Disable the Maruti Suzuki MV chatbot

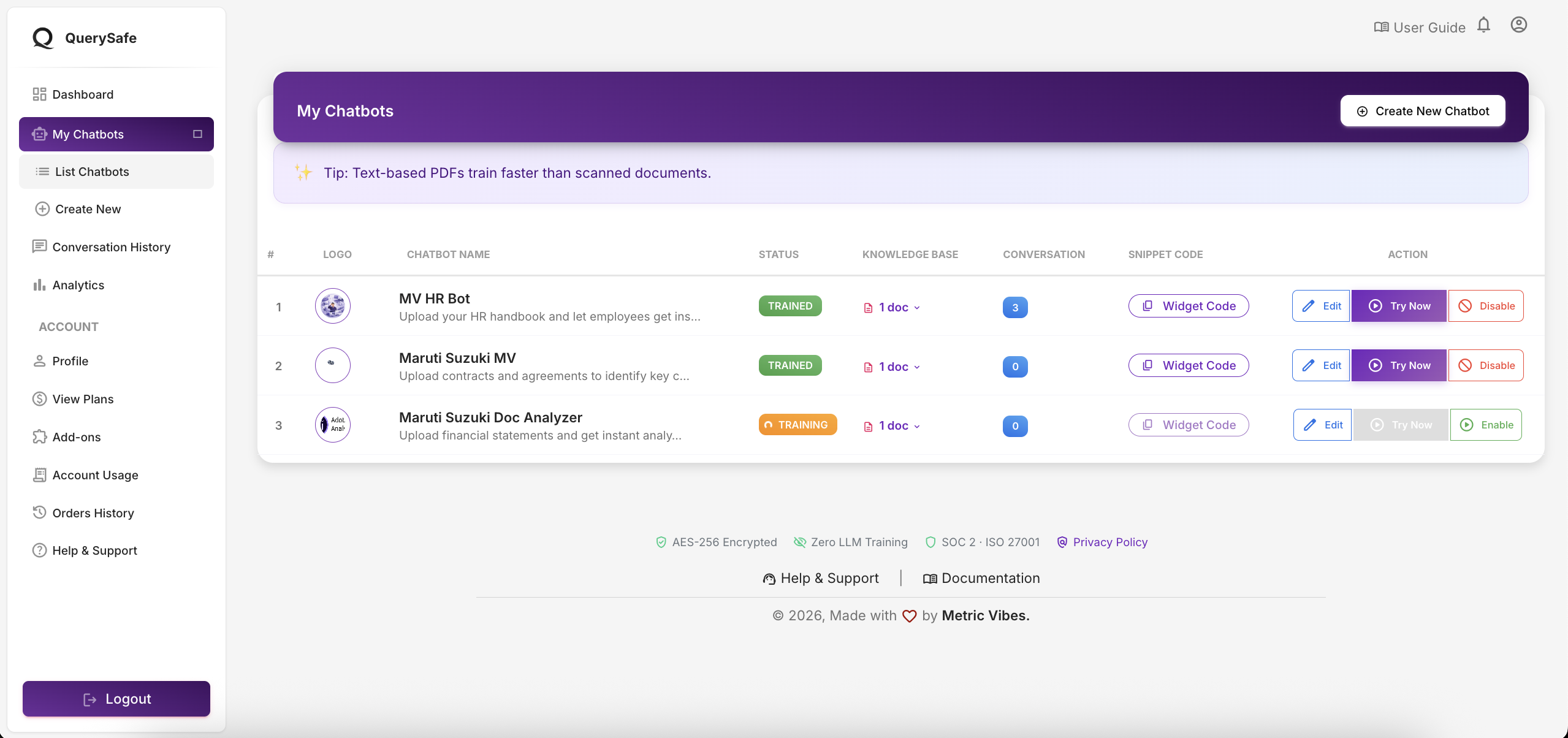click(x=1485, y=365)
